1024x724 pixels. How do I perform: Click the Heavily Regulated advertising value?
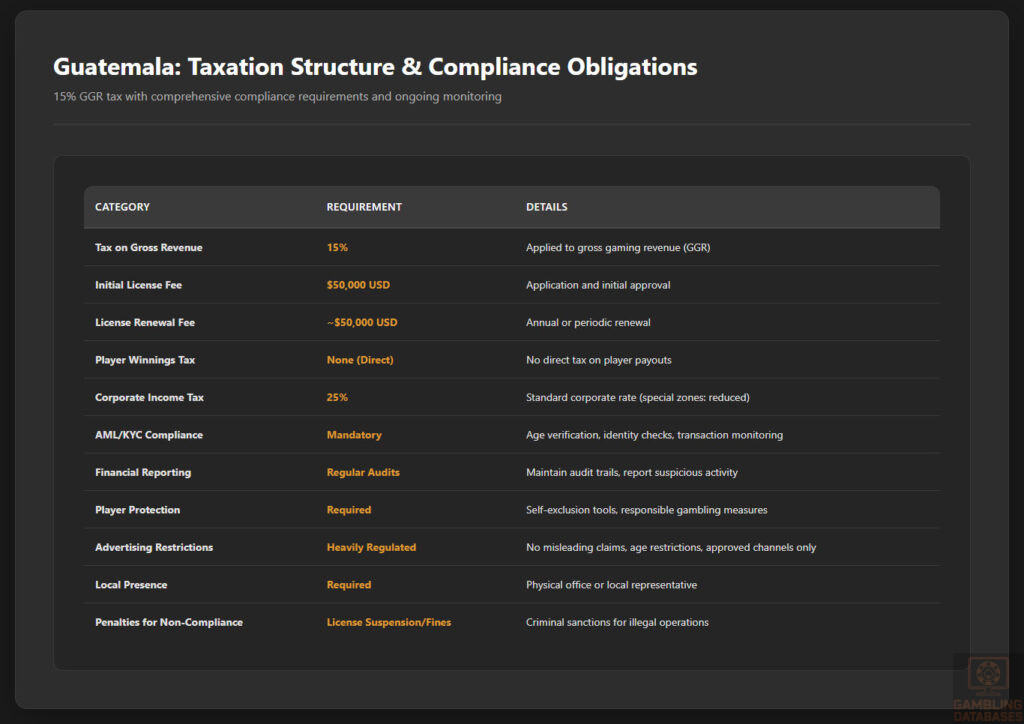click(x=370, y=547)
